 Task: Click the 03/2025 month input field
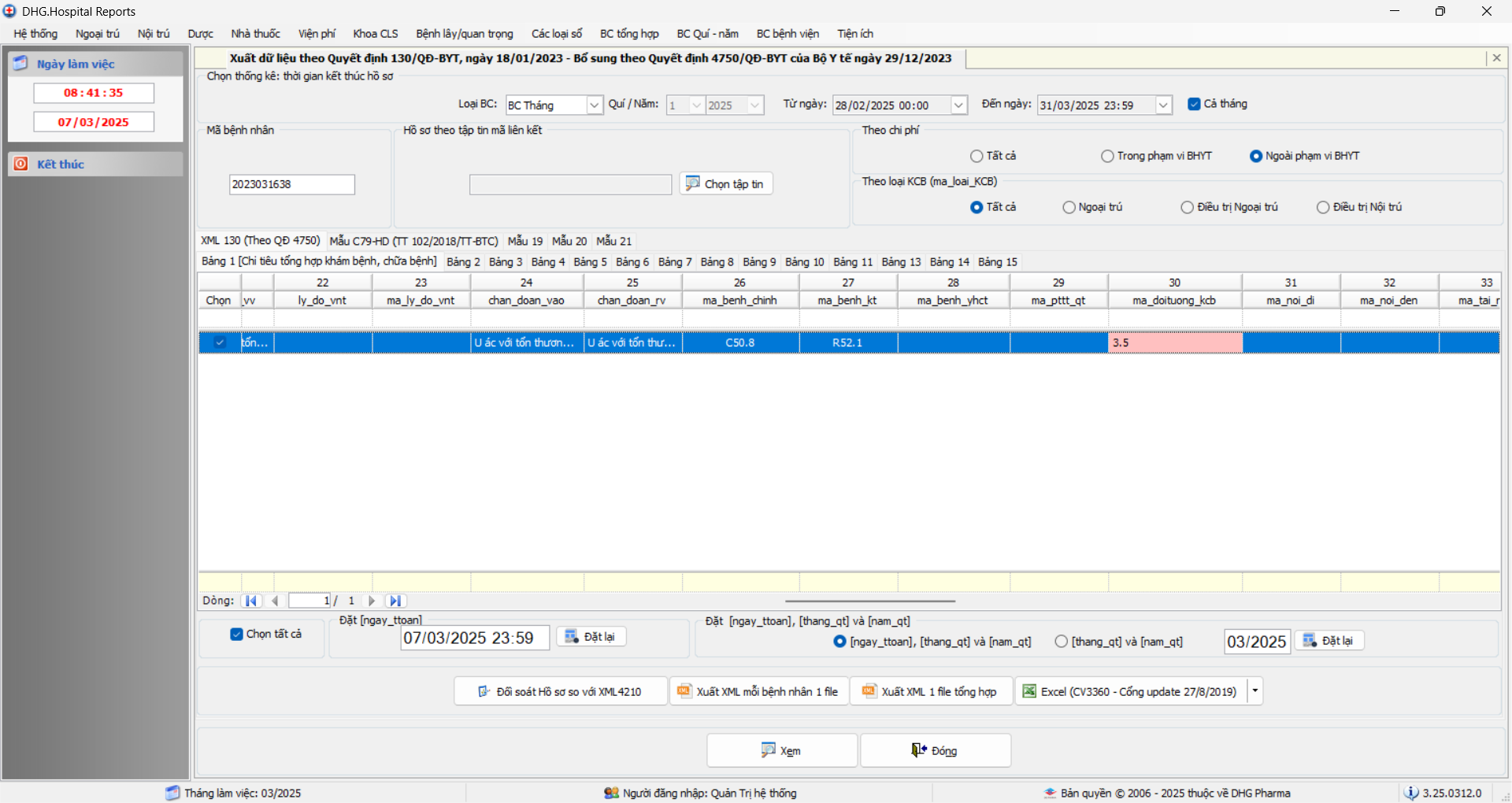(x=1257, y=642)
